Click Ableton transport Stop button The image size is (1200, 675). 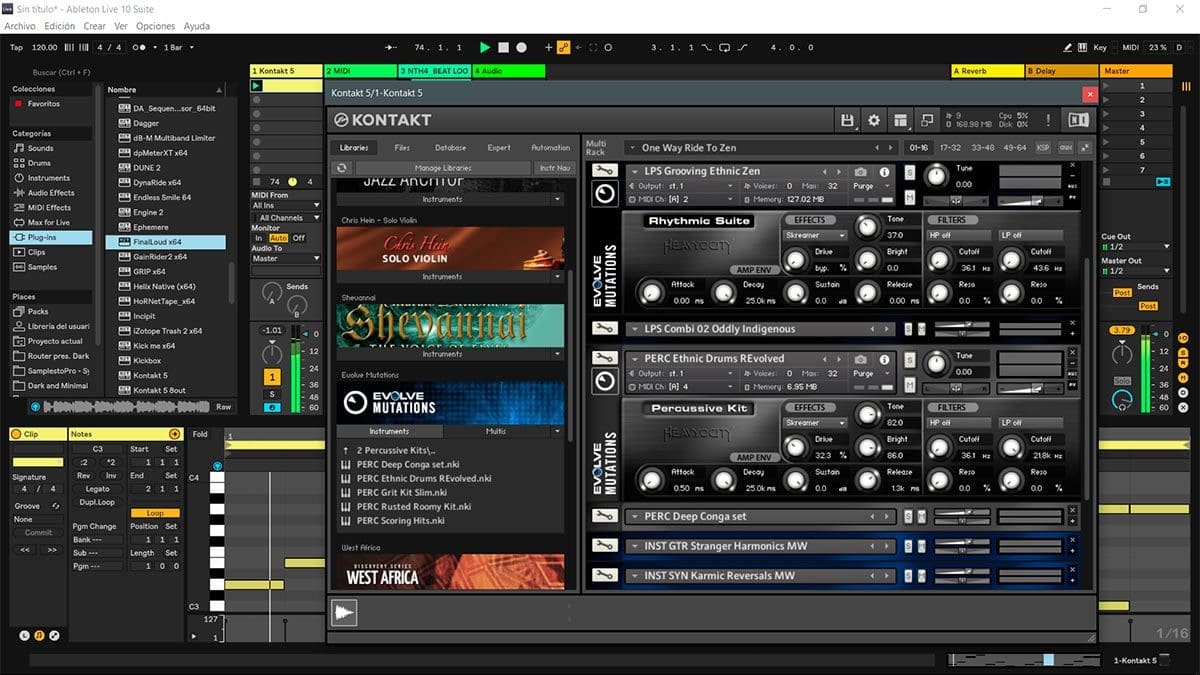coord(504,47)
